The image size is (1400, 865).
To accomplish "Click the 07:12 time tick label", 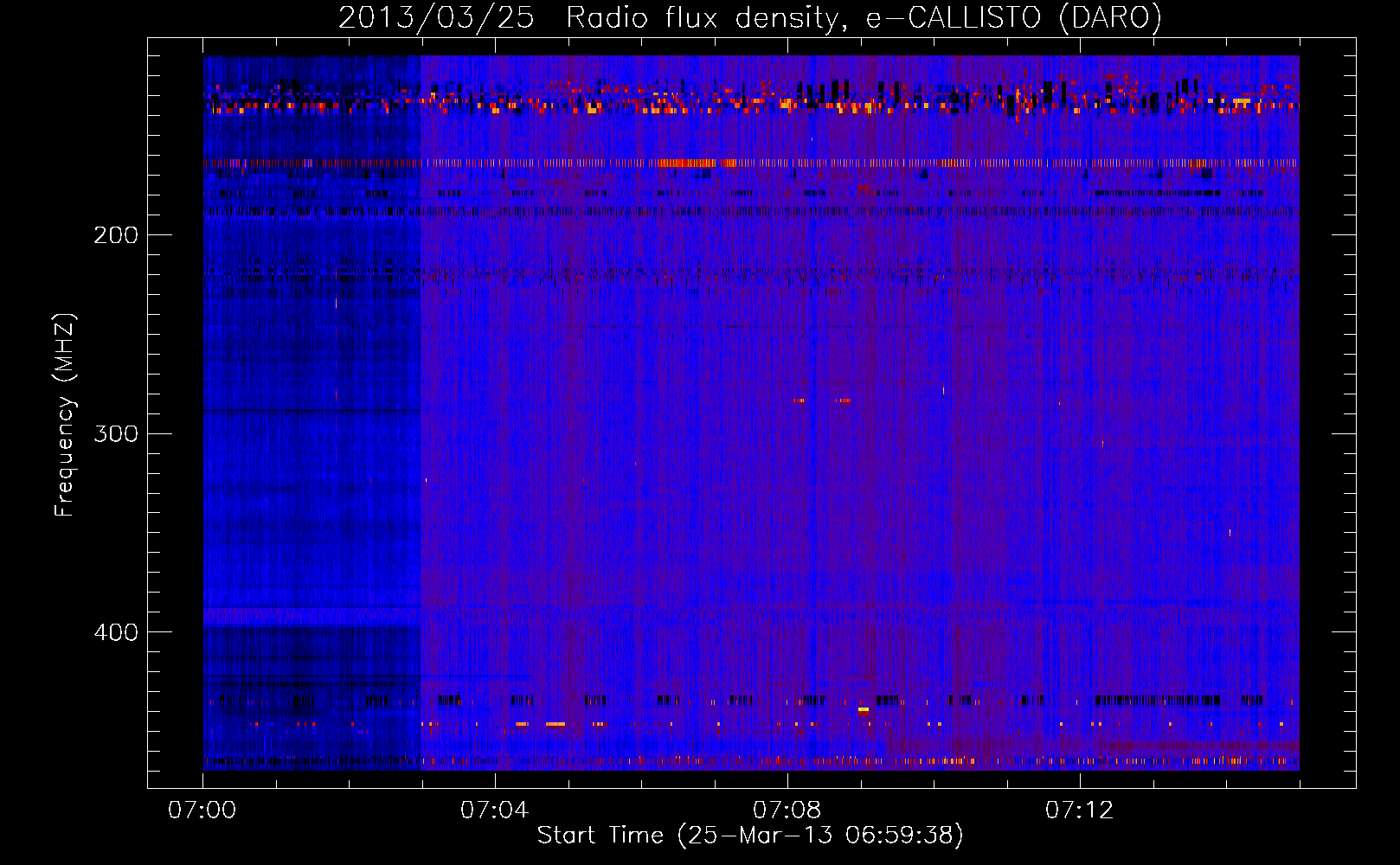I will pos(1080,811).
